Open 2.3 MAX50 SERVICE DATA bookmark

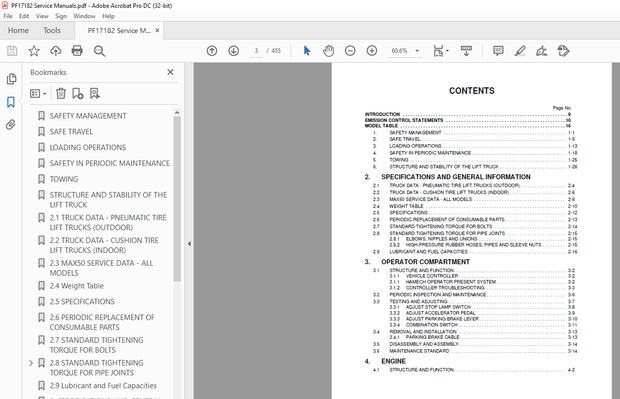pyautogui.click(x=101, y=268)
